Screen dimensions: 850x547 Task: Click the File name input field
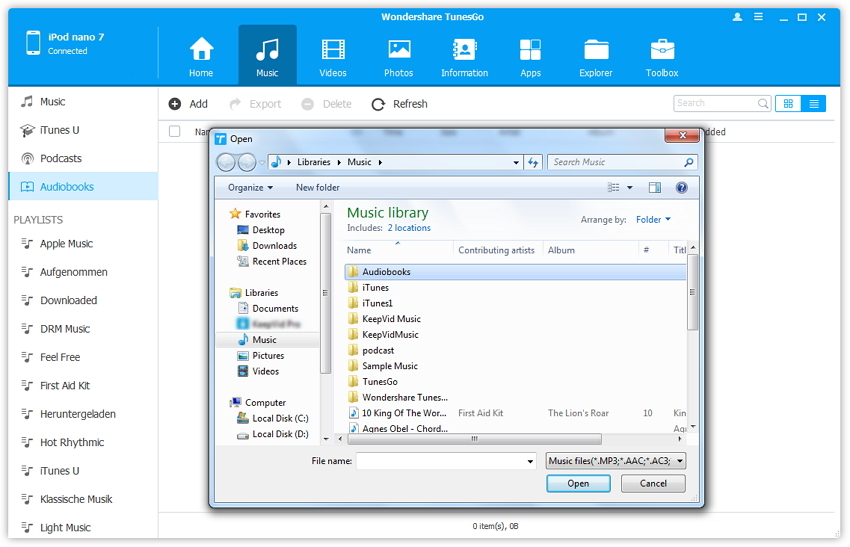pos(440,461)
